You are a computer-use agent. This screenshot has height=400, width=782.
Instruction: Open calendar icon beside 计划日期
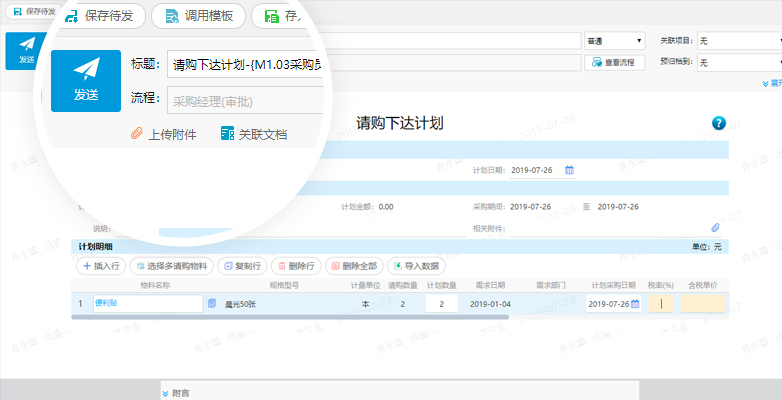(569, 170)
